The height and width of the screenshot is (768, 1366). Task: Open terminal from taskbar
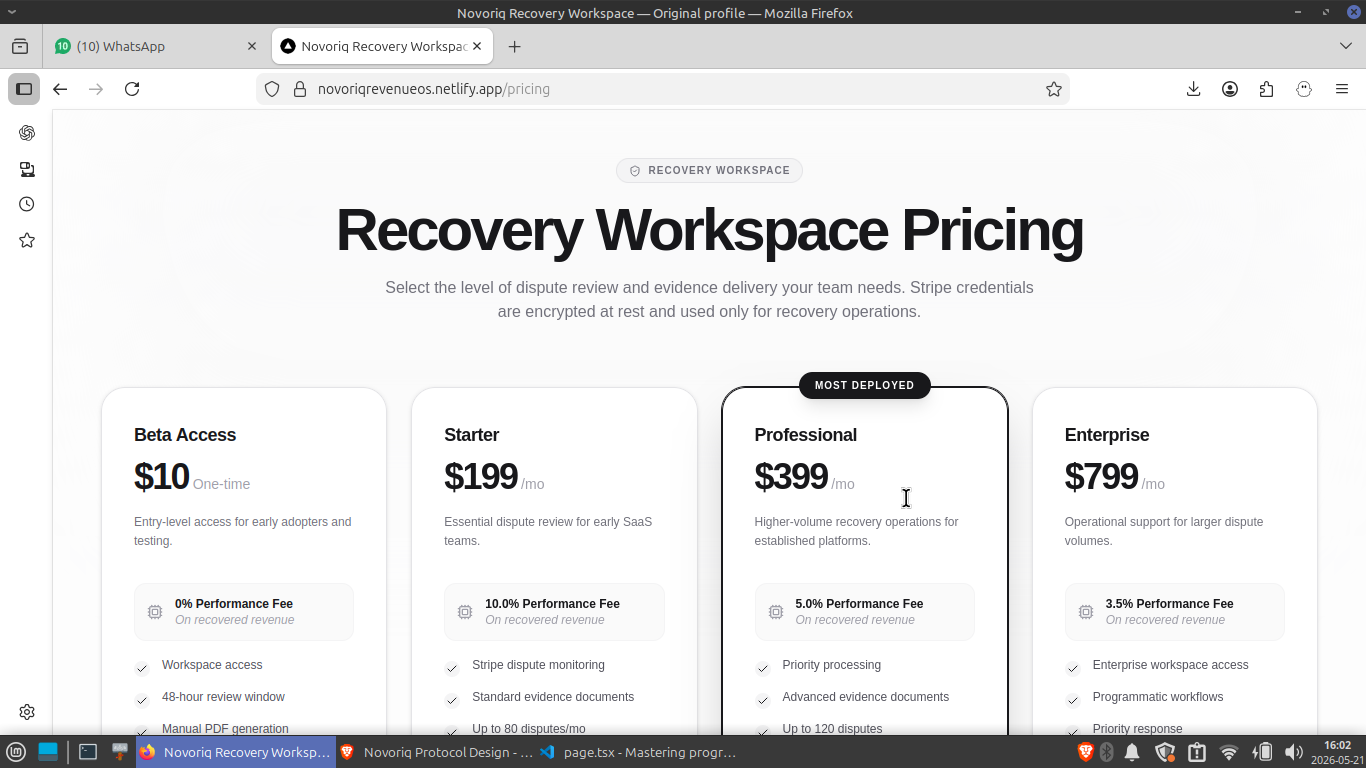point(88,752)
